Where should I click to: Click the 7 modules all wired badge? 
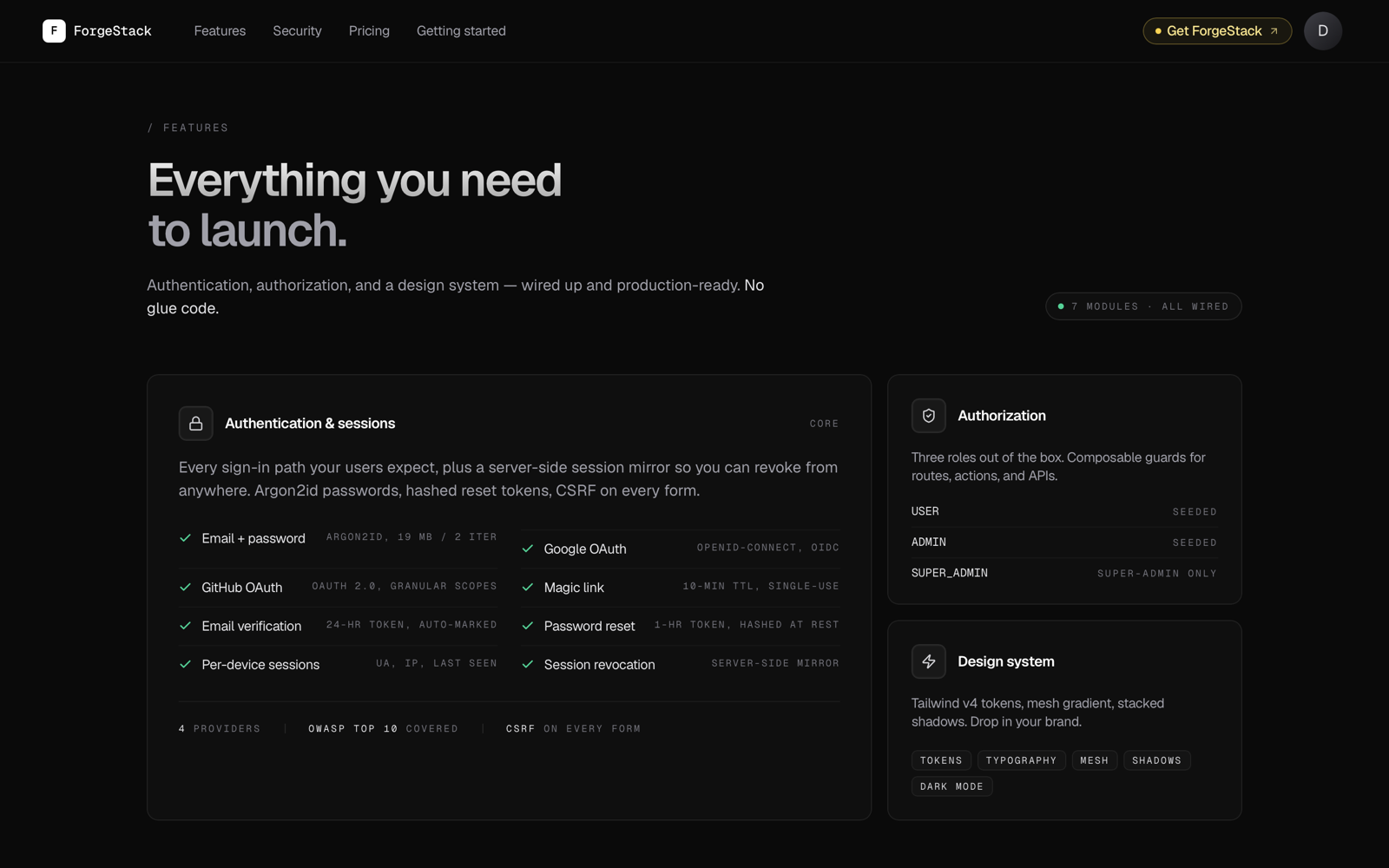[1143, 306]
